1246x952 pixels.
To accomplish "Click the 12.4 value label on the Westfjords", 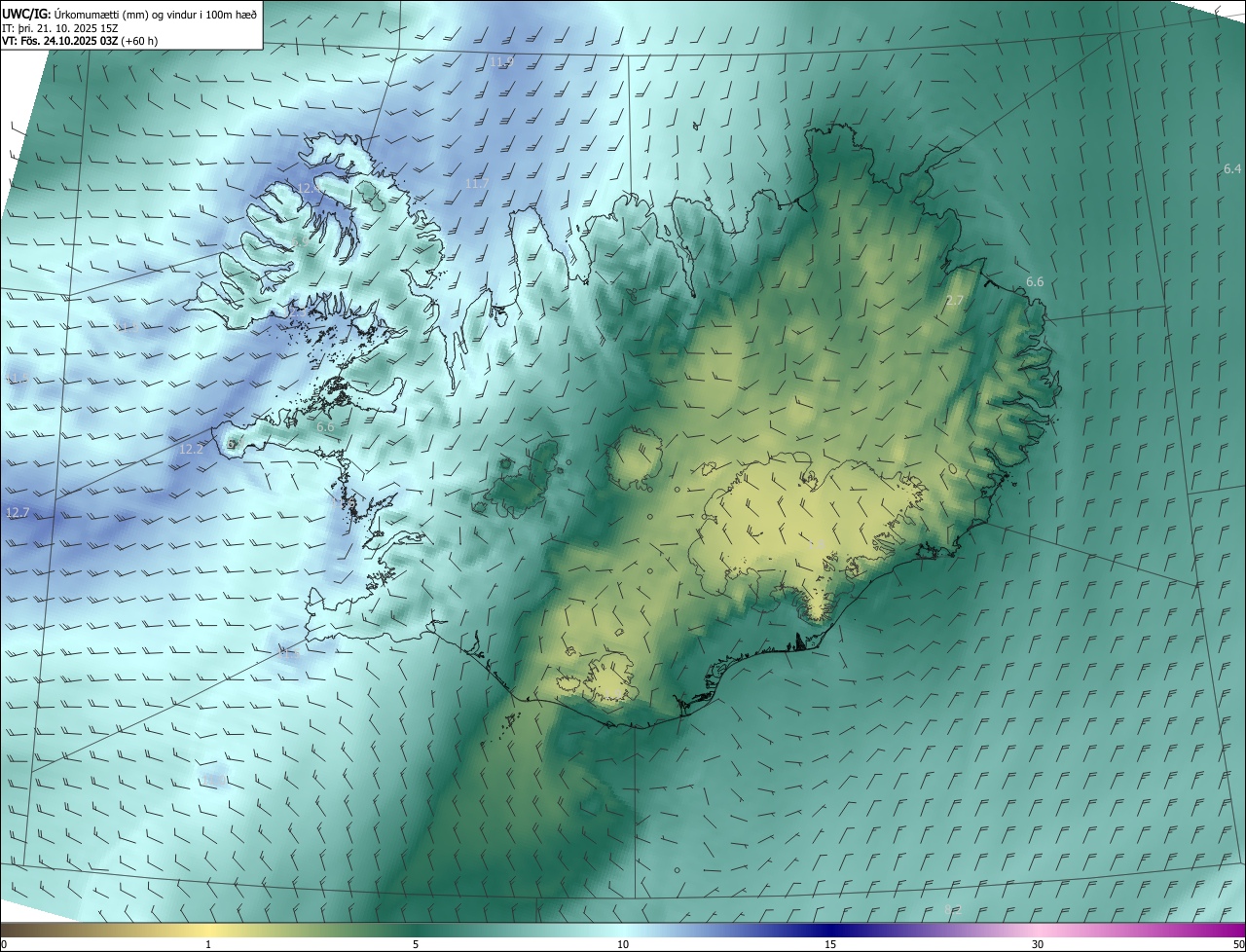I will pyautogui.click(x=309, y=188).
